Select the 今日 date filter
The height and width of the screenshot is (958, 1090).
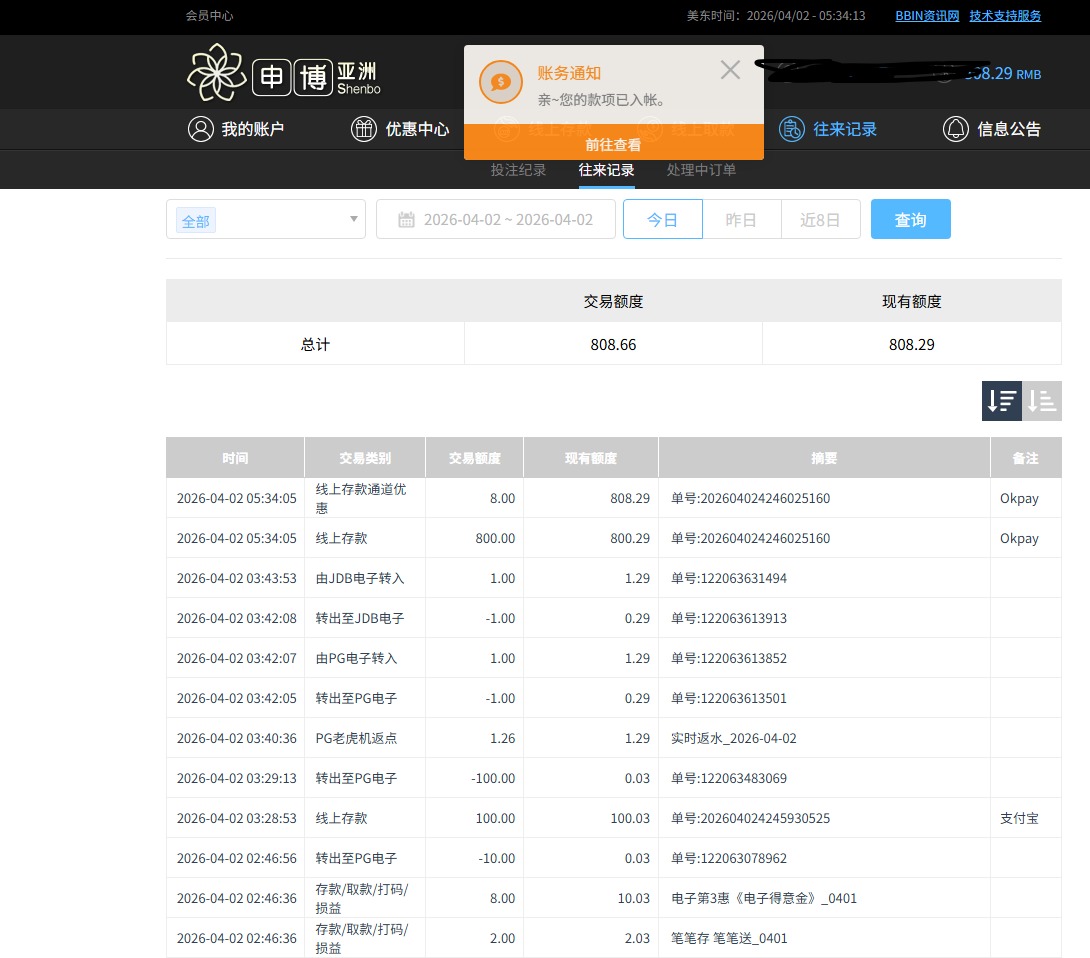coord(662,220)
